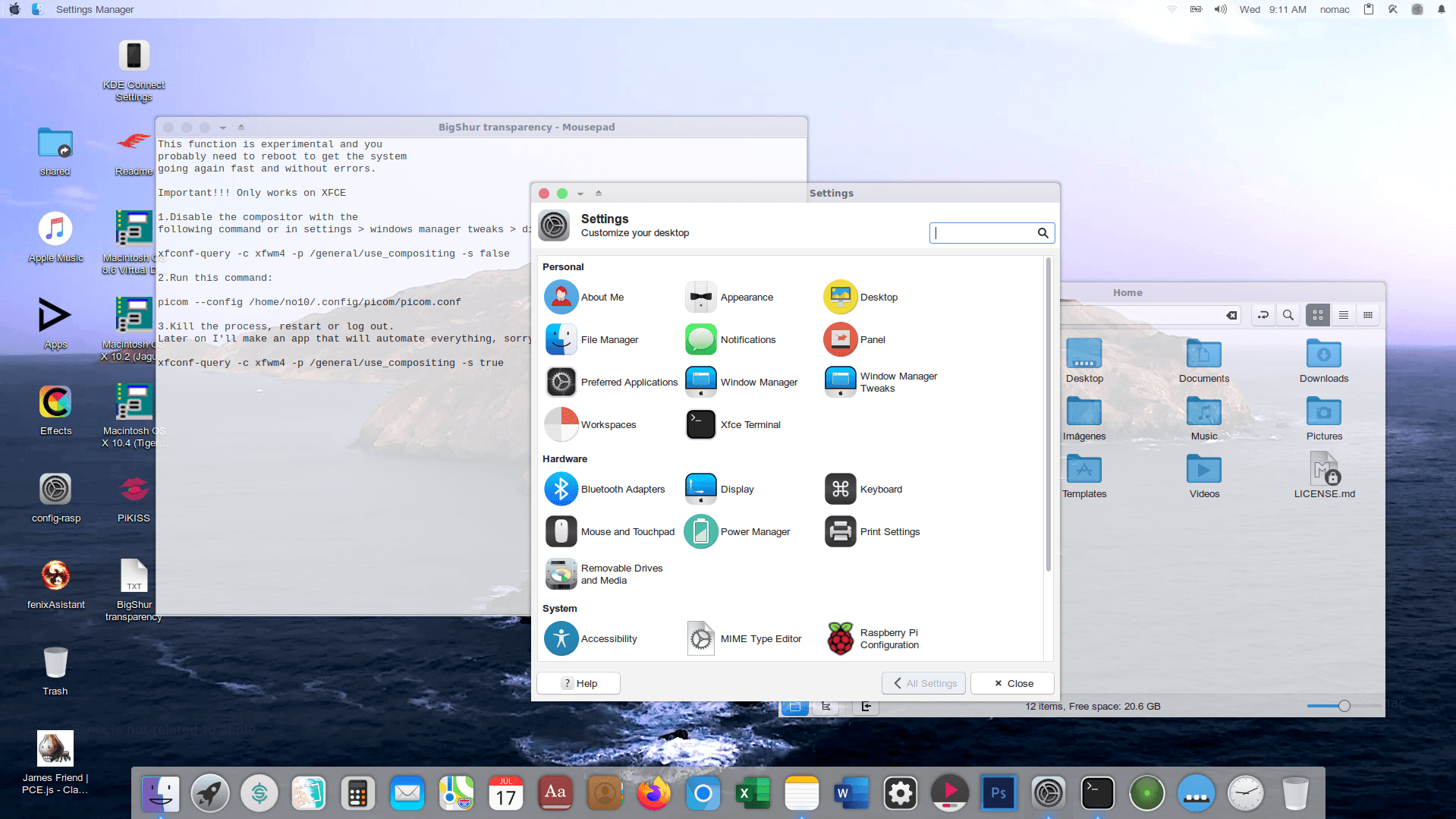Click the Close button in Settings

[x=1013, y=683]
